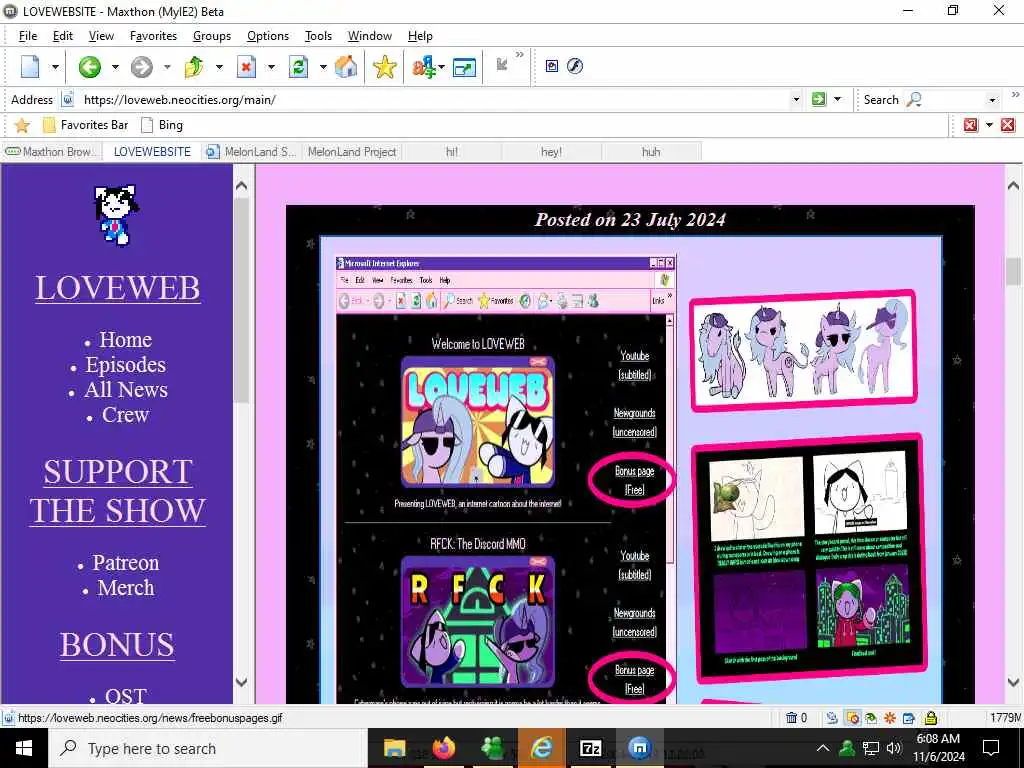Open Windows Start menu
This screenshot has width=1024, height=768.
[x=24, y=748]
